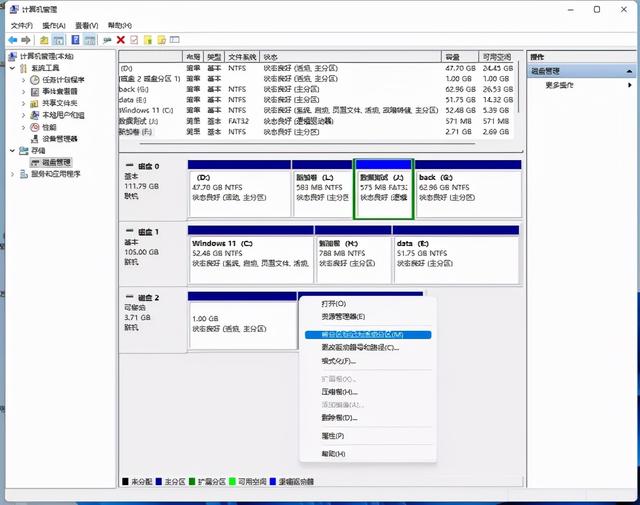Select the Windows 11 (C:) row in volume list

coord(316,111)
